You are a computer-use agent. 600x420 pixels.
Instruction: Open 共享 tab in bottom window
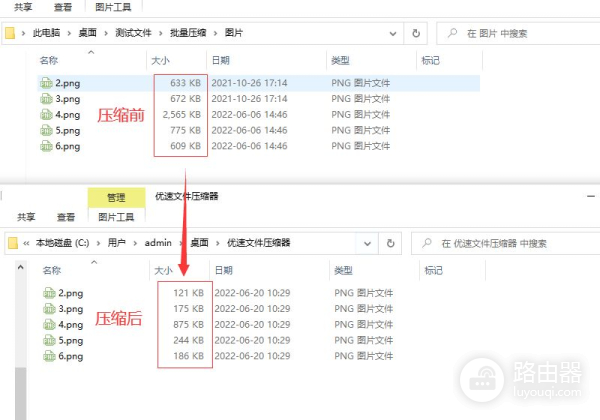(x=26, y=217)
